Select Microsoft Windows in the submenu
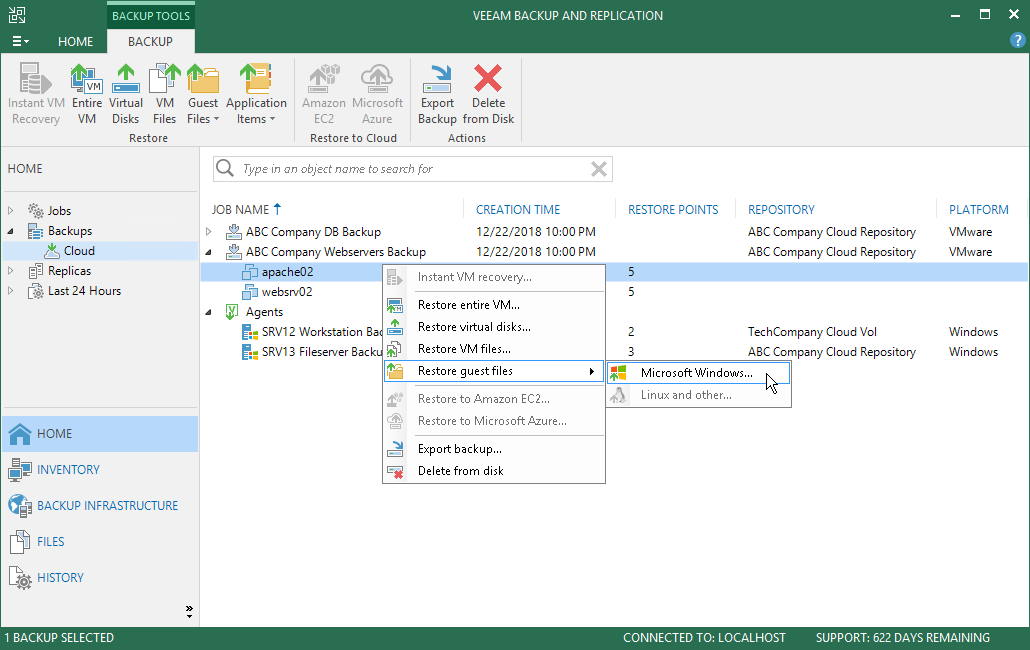The height and width of the screenshot is (650, 1030). [x=698, y=373]
